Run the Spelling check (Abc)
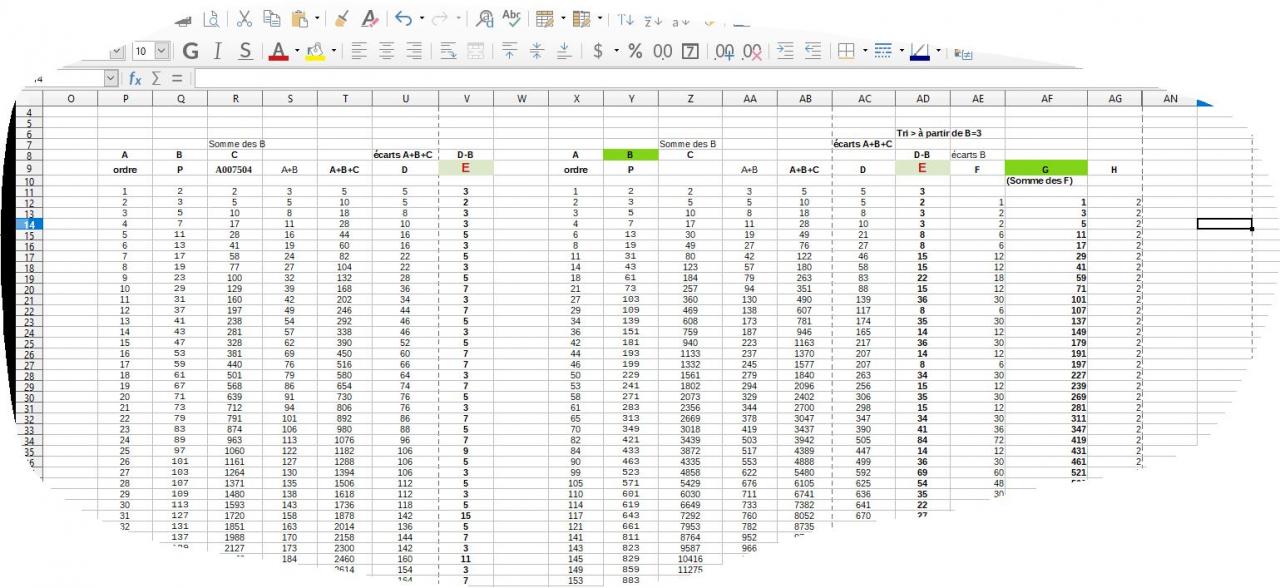1280x588 pixels. [512, 19]
